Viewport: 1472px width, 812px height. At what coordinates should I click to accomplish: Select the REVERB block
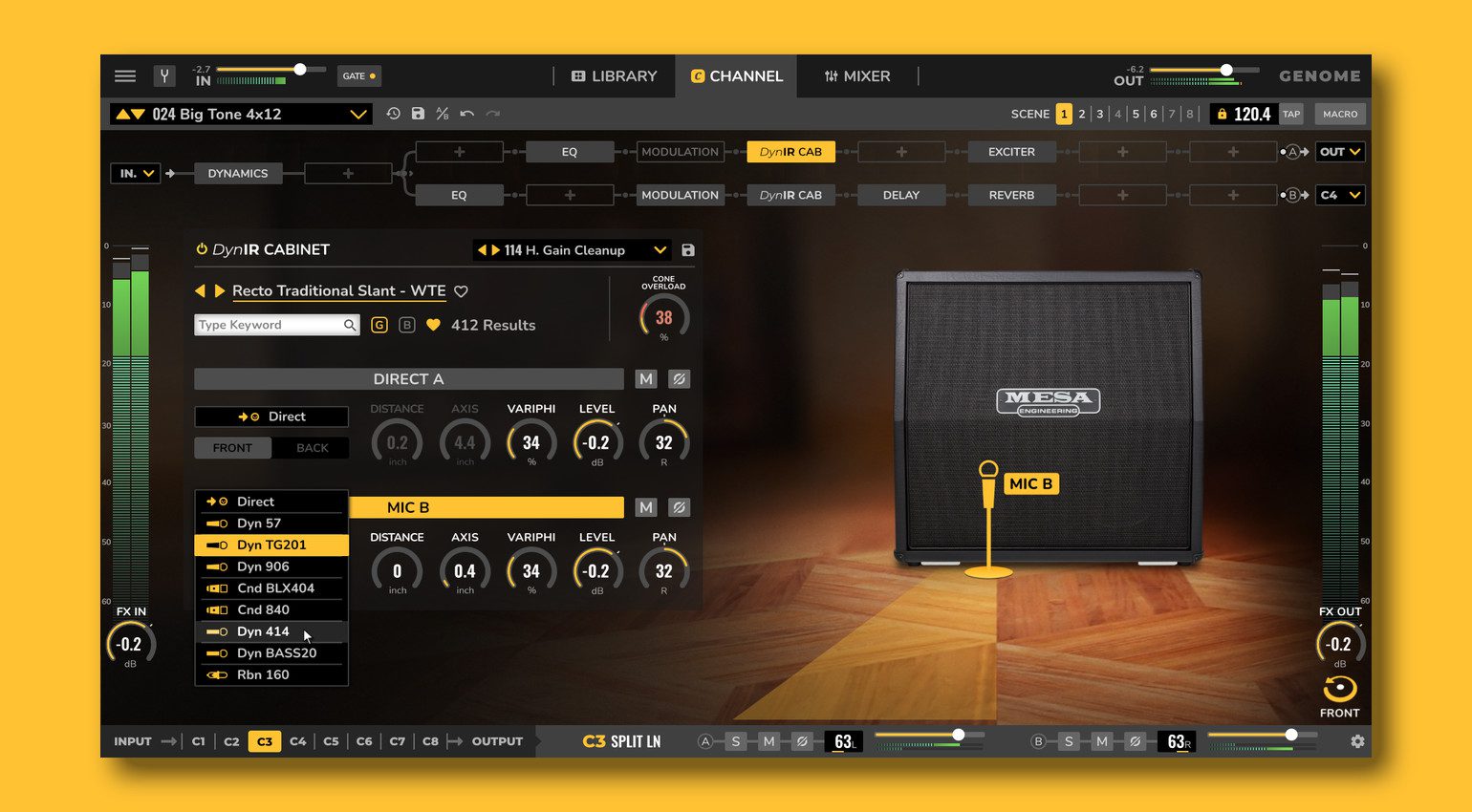(1011, 195)
